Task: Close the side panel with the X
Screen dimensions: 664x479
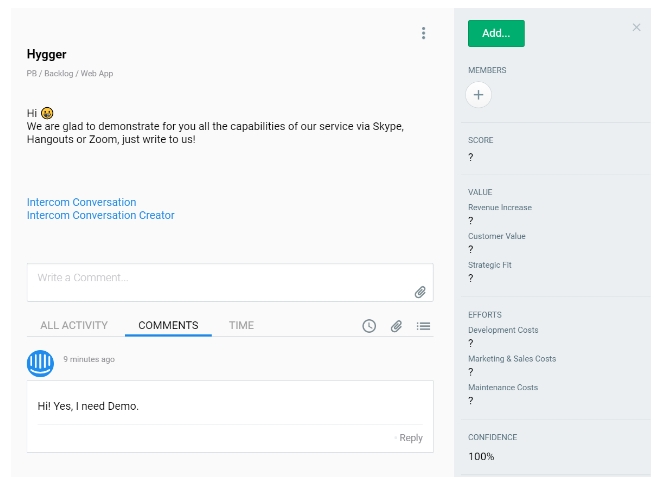Action: click(636, 28)
